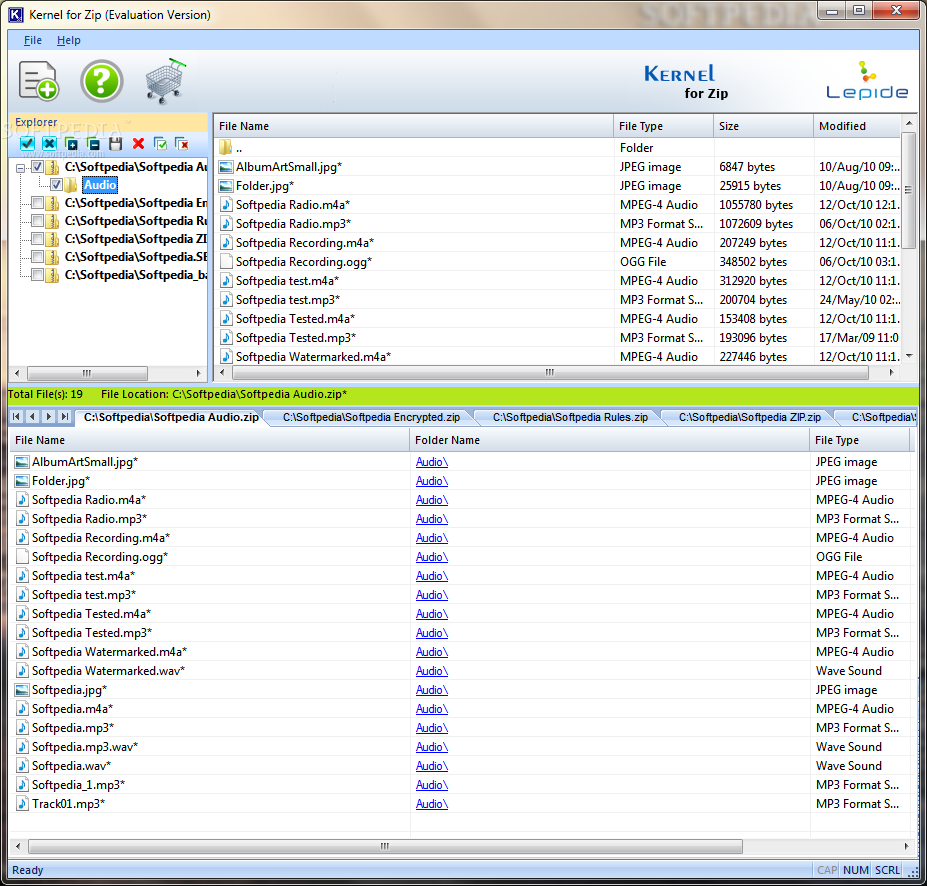This screenshot has width=927, height=886.
Task: Click the blank file icon of Softpedia Recording.ogg in upper list
Action: click(226, 262)
